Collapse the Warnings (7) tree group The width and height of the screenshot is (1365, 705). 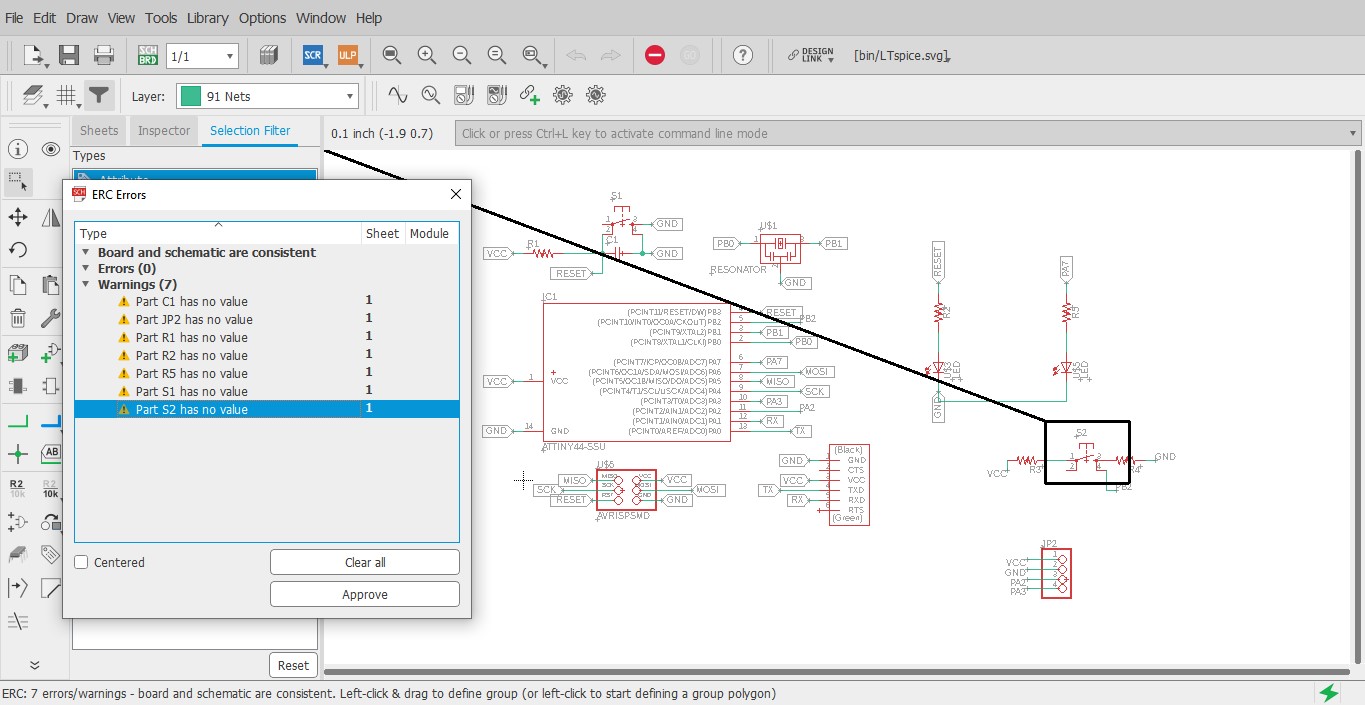86,285
